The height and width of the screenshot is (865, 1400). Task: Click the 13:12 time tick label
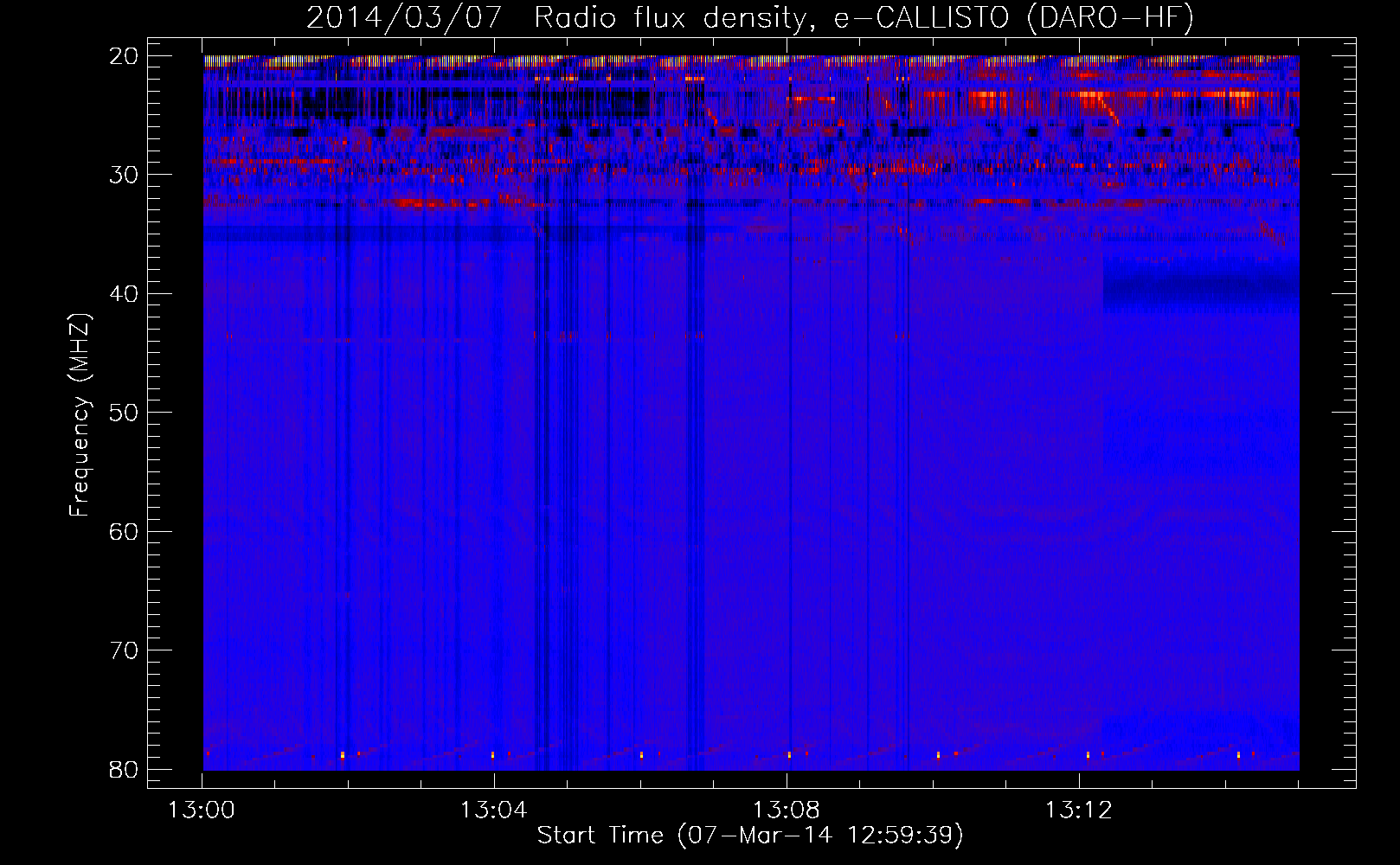(x=1078, y=811)
